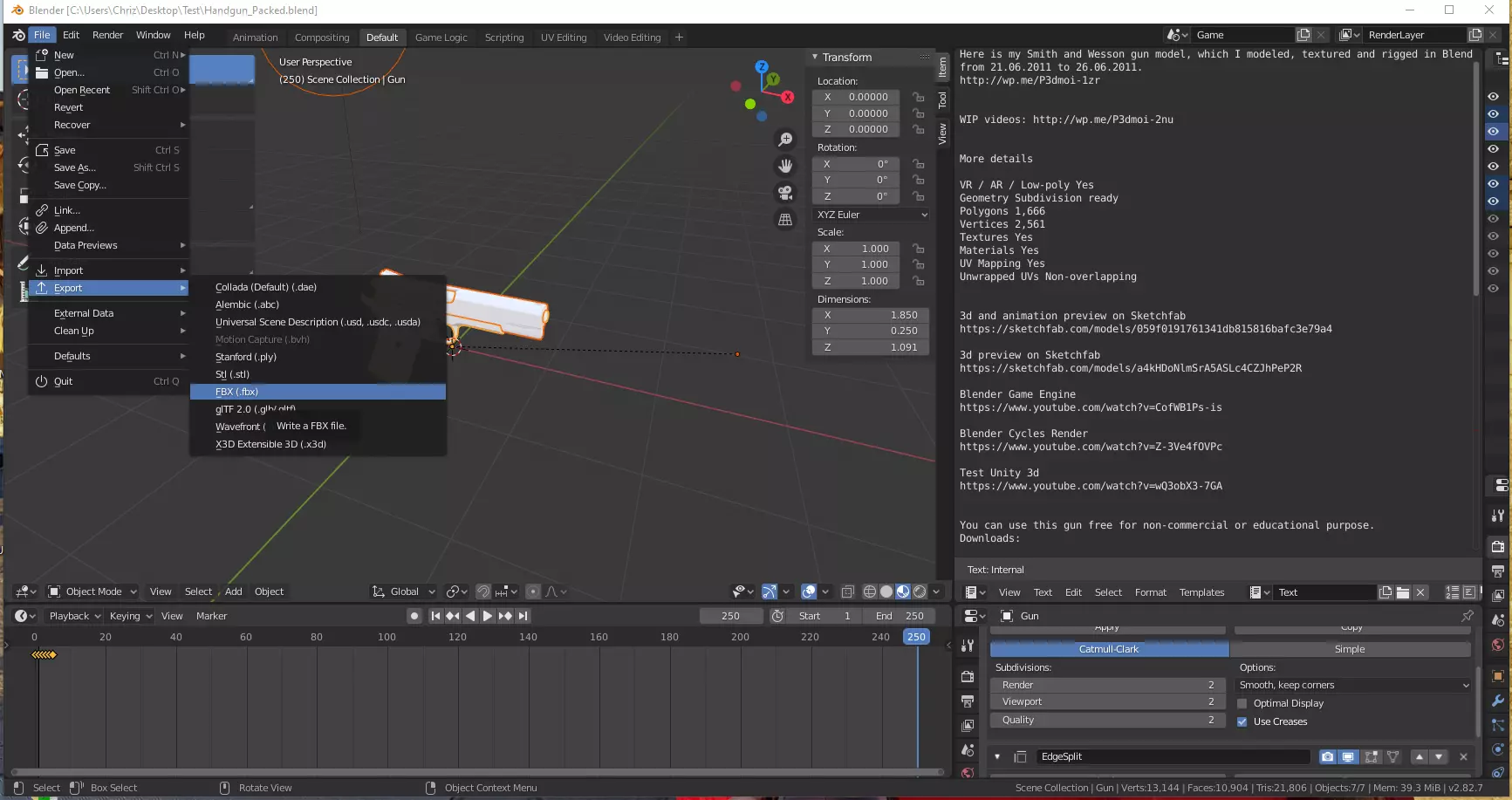Click the Viewport subdivisions value slider
The width and height of the screenshot is (1512, 800).
coord(1106,701)
